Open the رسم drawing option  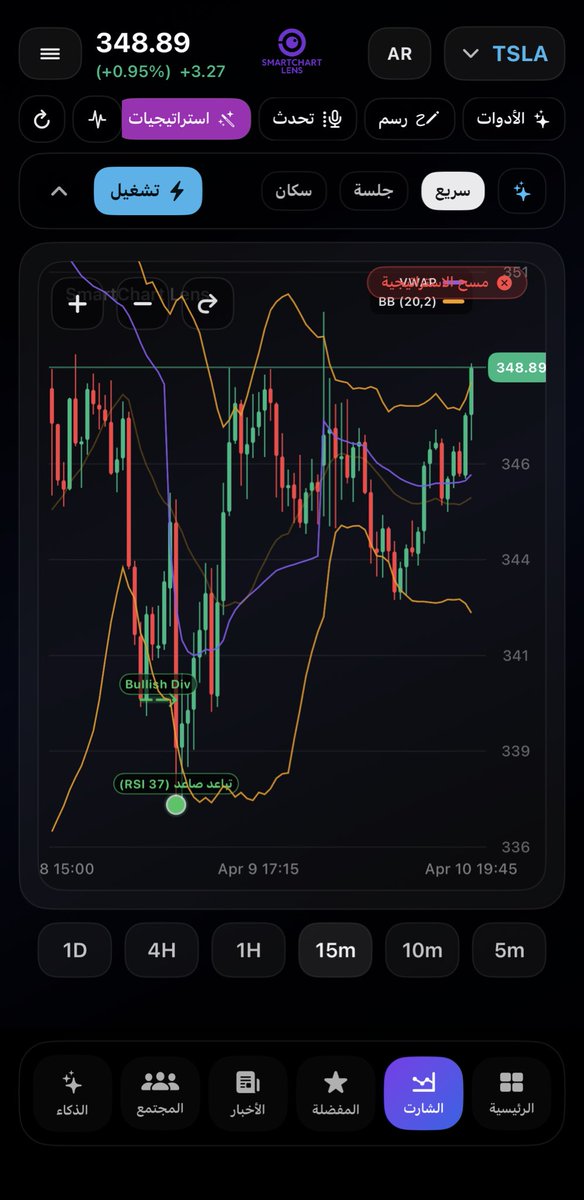(x=409, y=119)
